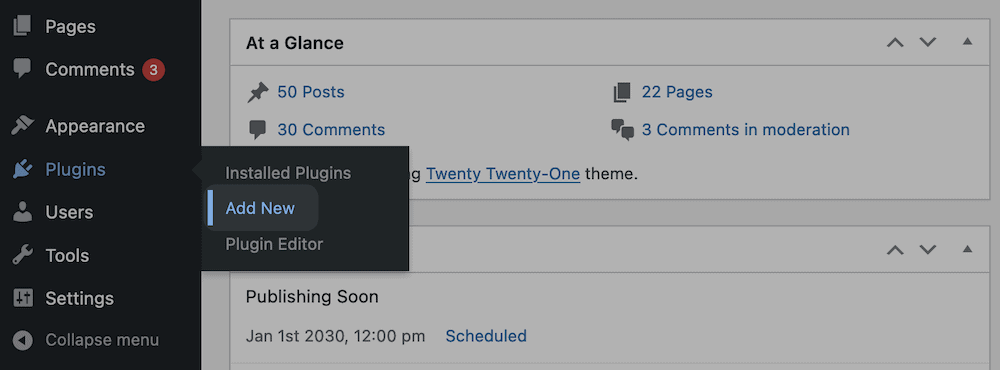
Task: Select Add New in Plugins submenu
Action: (x=260, y=208)
